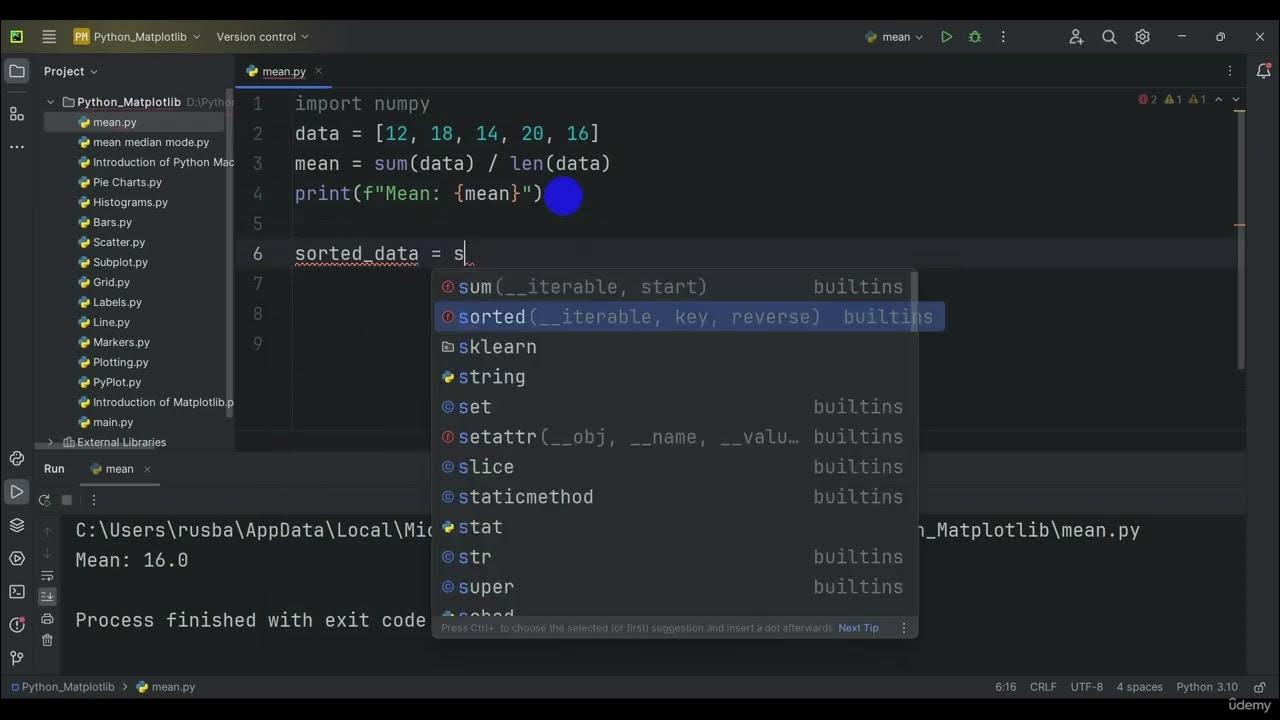This screenshot has width=1280, height=720.
Task: Open the Structure tool window icon
Action: 17,114
